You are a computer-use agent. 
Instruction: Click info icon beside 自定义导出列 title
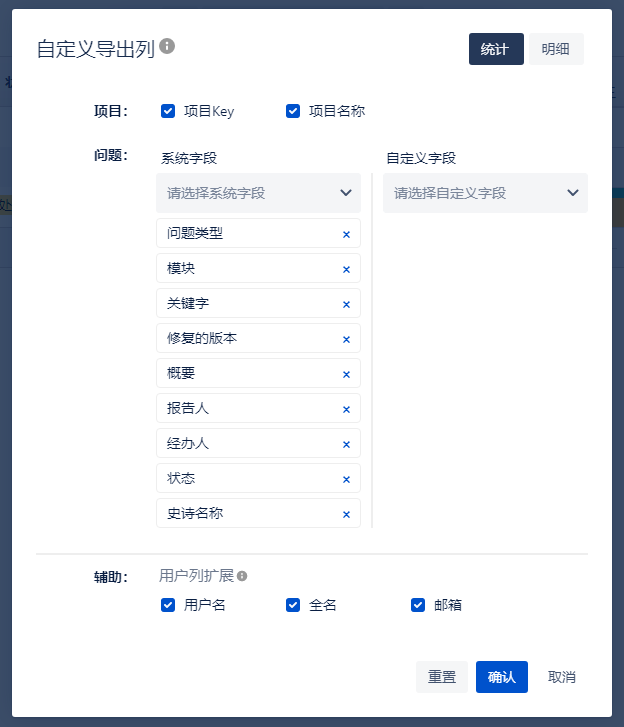coord(167,46)
